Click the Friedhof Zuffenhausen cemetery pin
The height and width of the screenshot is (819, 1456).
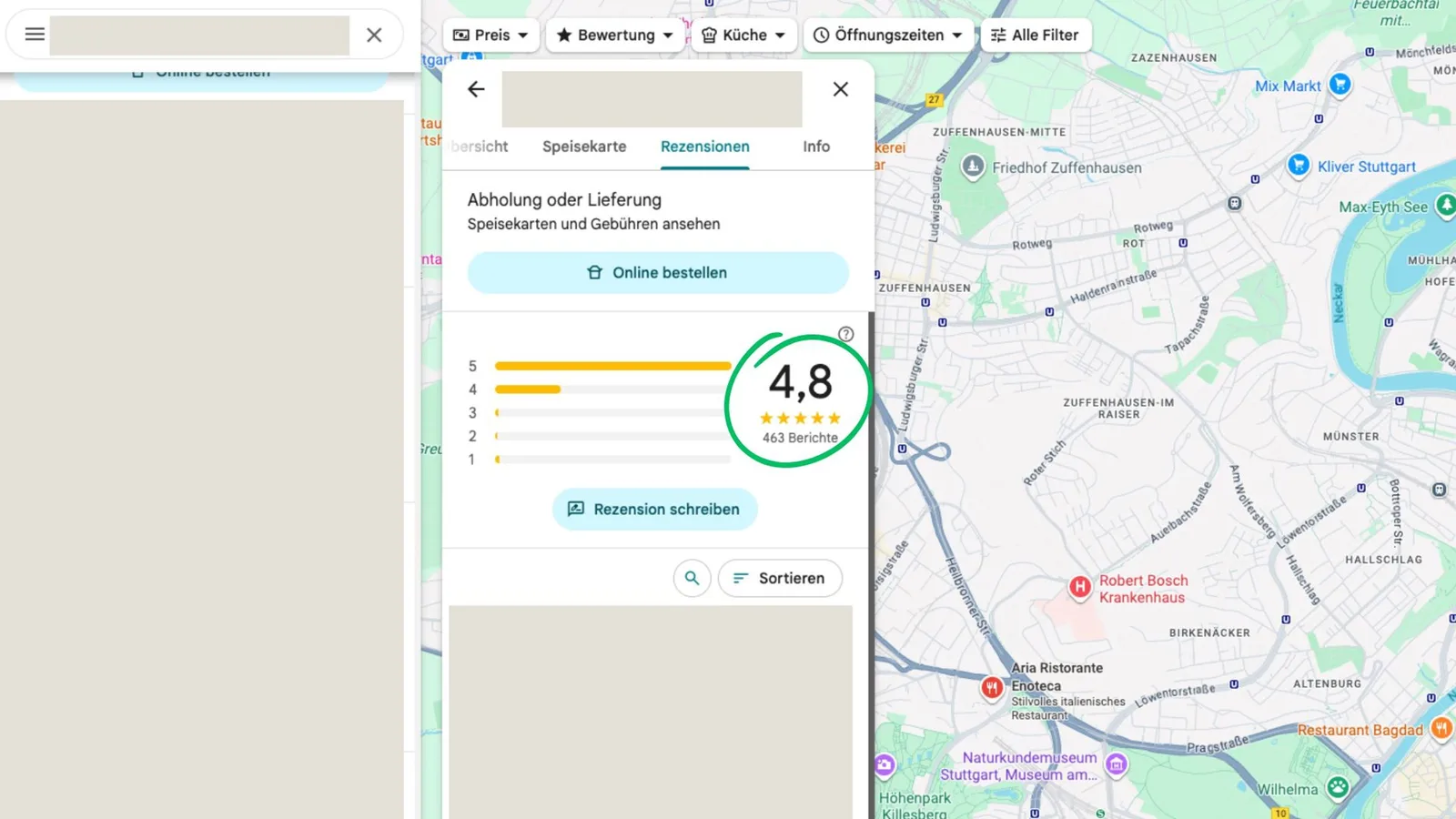point(973,167)
